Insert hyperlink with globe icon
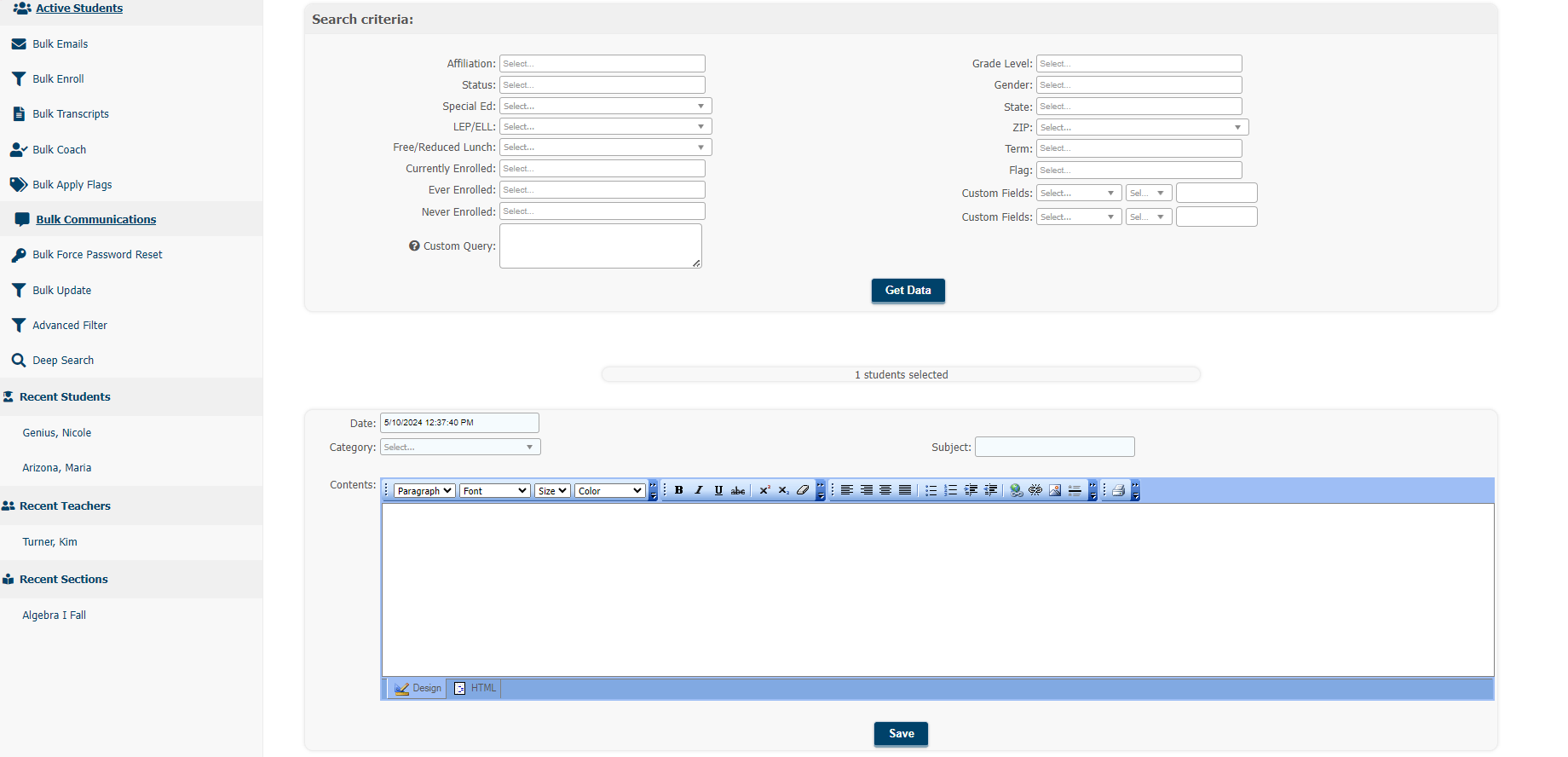 pos(1016,490)
